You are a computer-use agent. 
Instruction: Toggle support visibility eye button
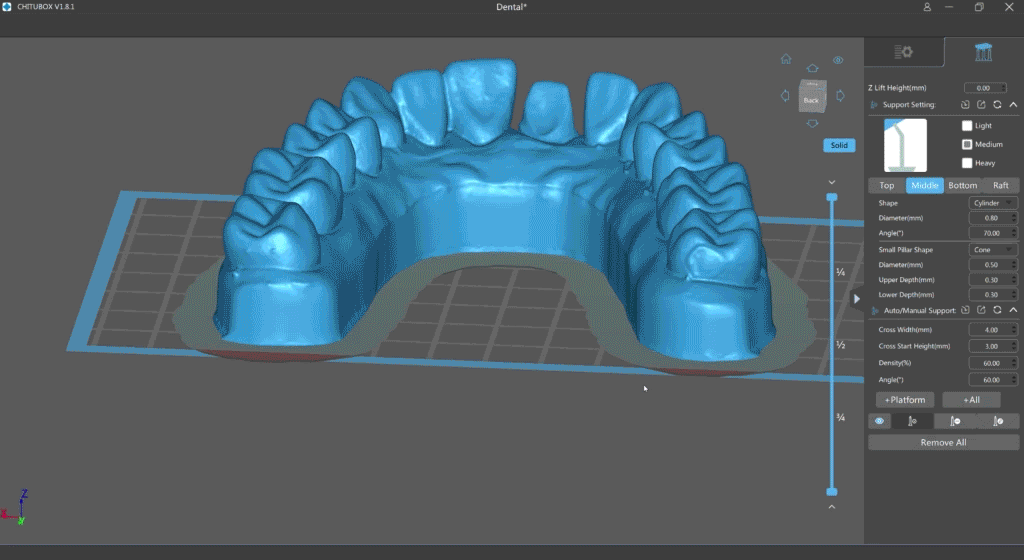click(x=879, y=421)
